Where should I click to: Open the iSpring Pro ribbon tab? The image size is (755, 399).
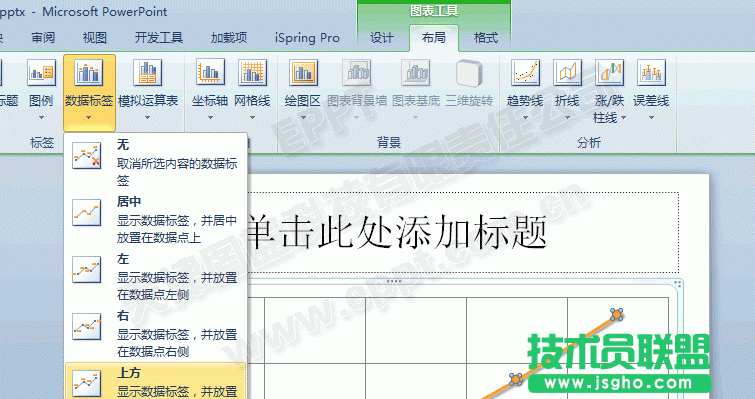click(307, 38)
